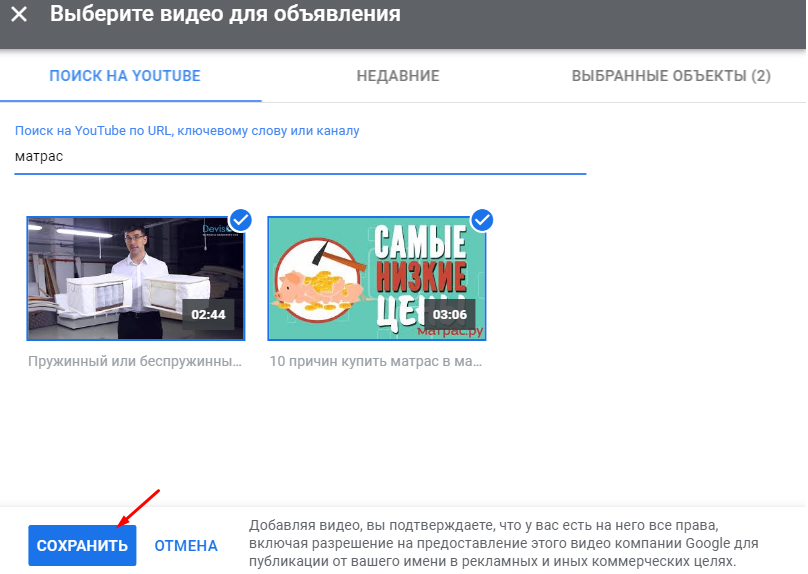Uncheck the blue checkmark on the 02:44 video
This screenshot has width=808, height=574.
(240, 219)
